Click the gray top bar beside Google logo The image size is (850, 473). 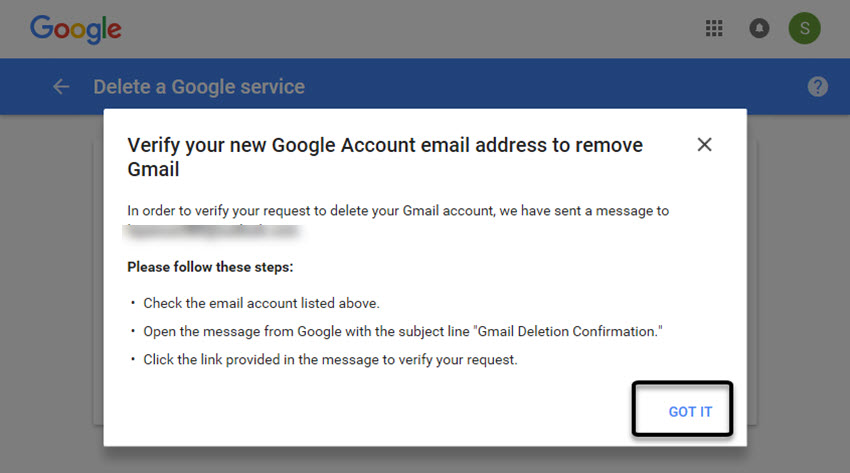[x=412, y=28]
